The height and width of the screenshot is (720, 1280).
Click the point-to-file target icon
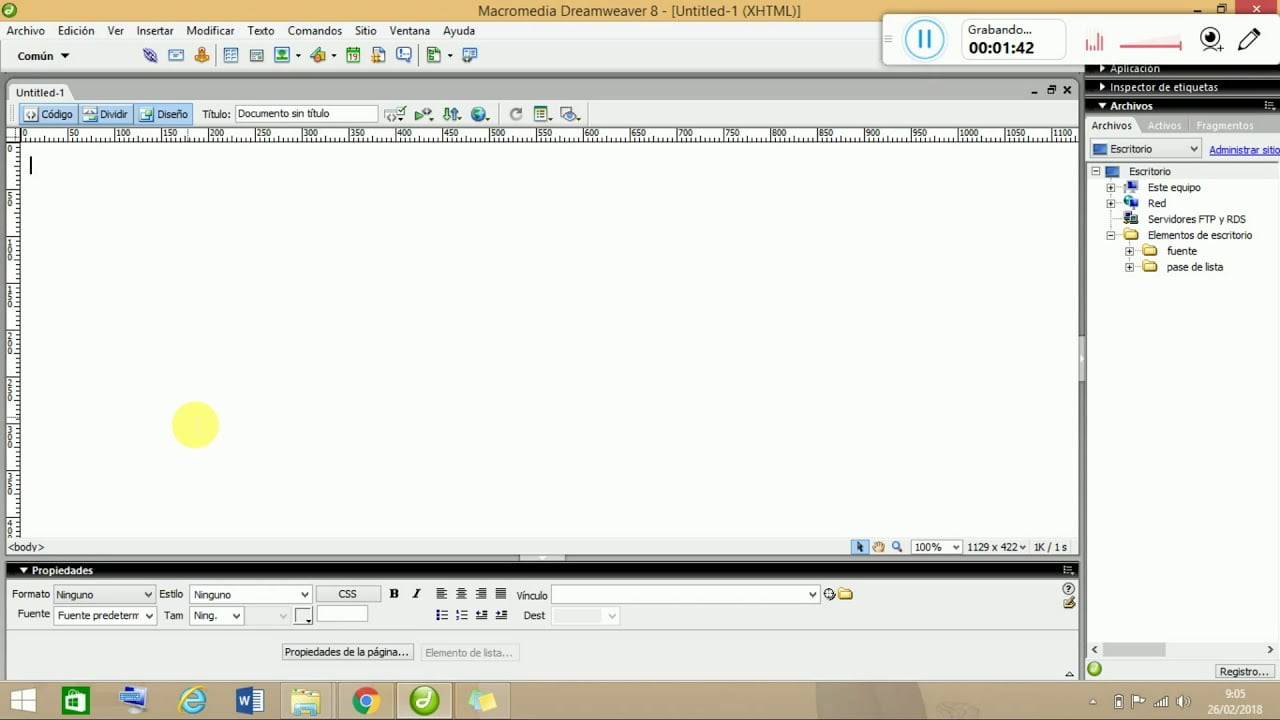tap(829, 594)
